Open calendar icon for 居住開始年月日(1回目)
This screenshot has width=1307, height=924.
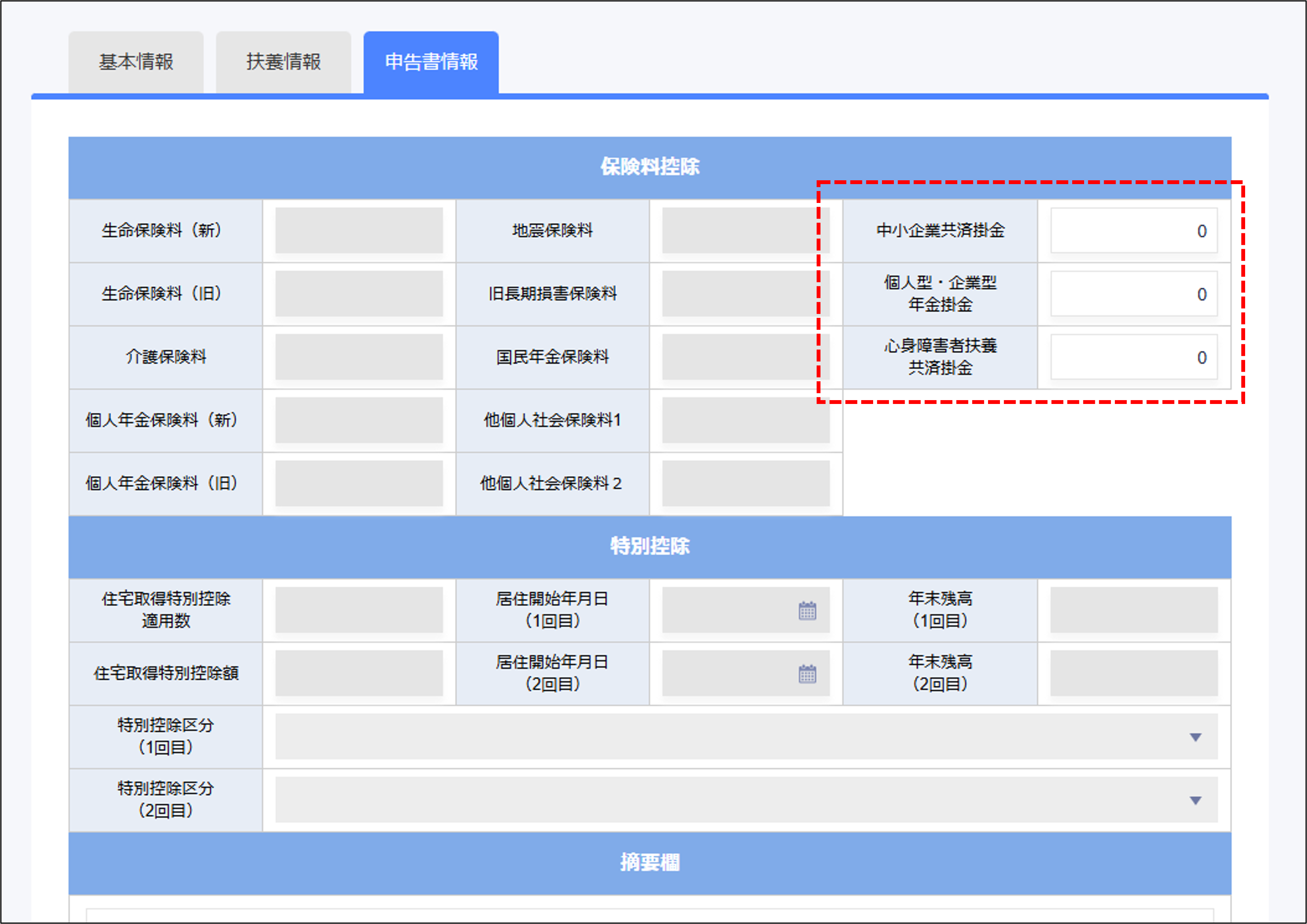tap(807, 610)
